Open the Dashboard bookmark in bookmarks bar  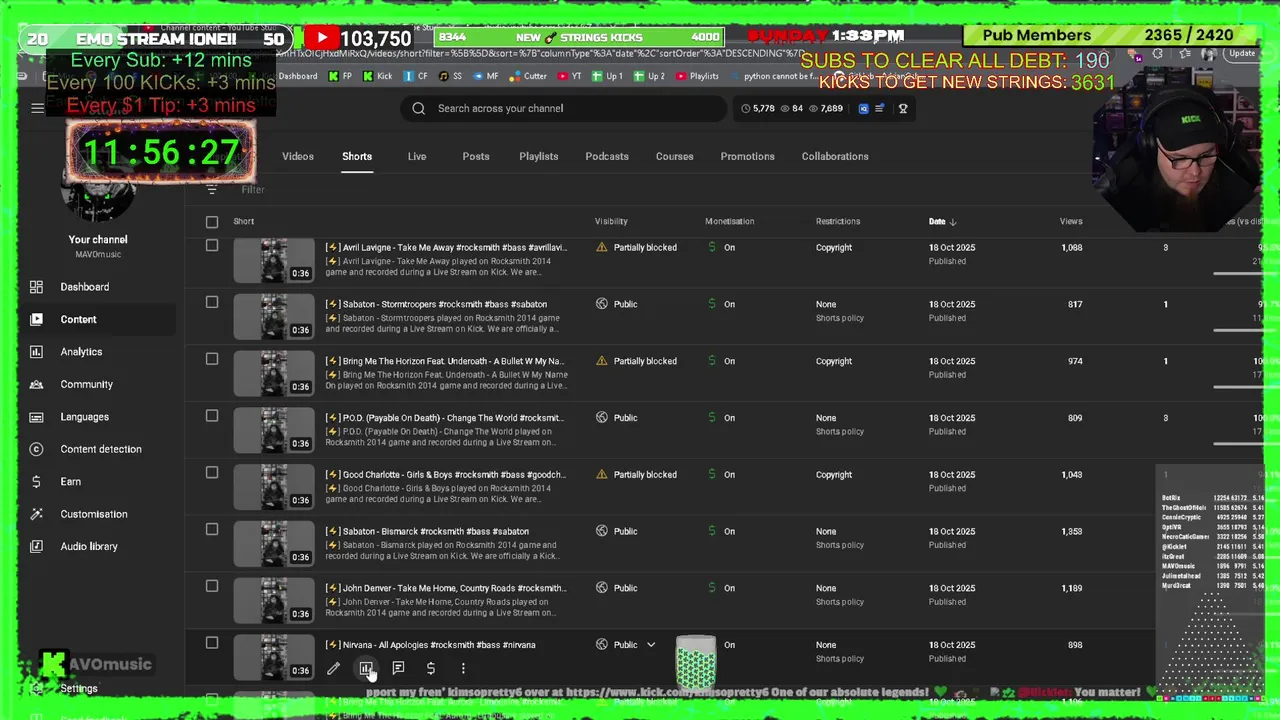click(297, 76)
